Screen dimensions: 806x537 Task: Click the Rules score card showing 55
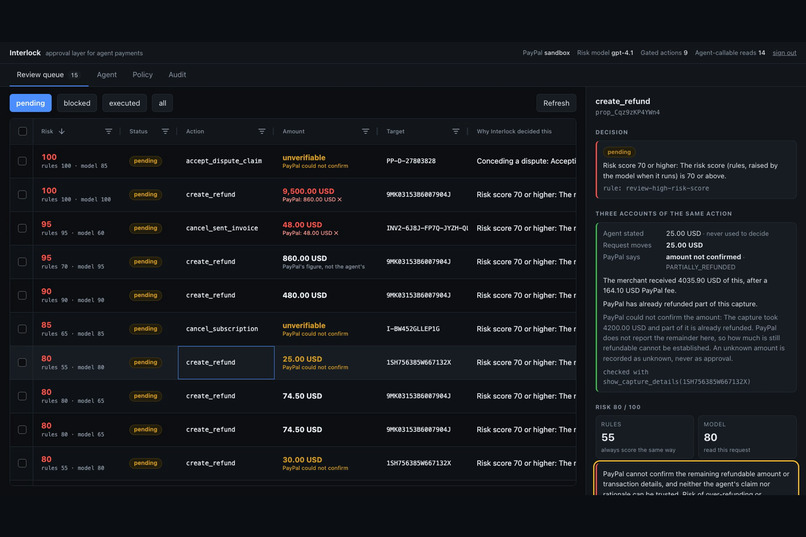(644, 437)
